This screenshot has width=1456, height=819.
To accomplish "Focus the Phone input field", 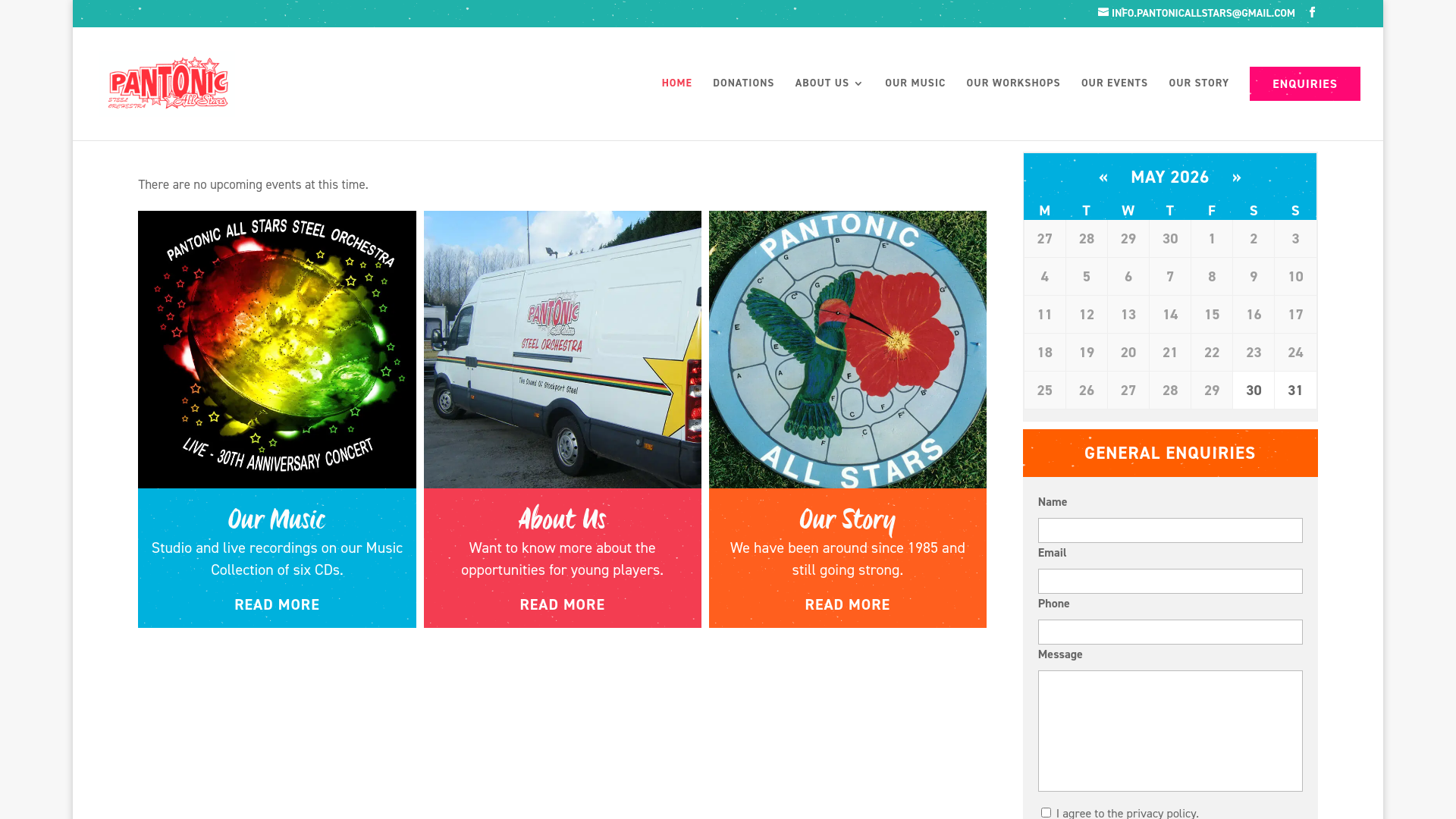I will tap(1170, 632).
